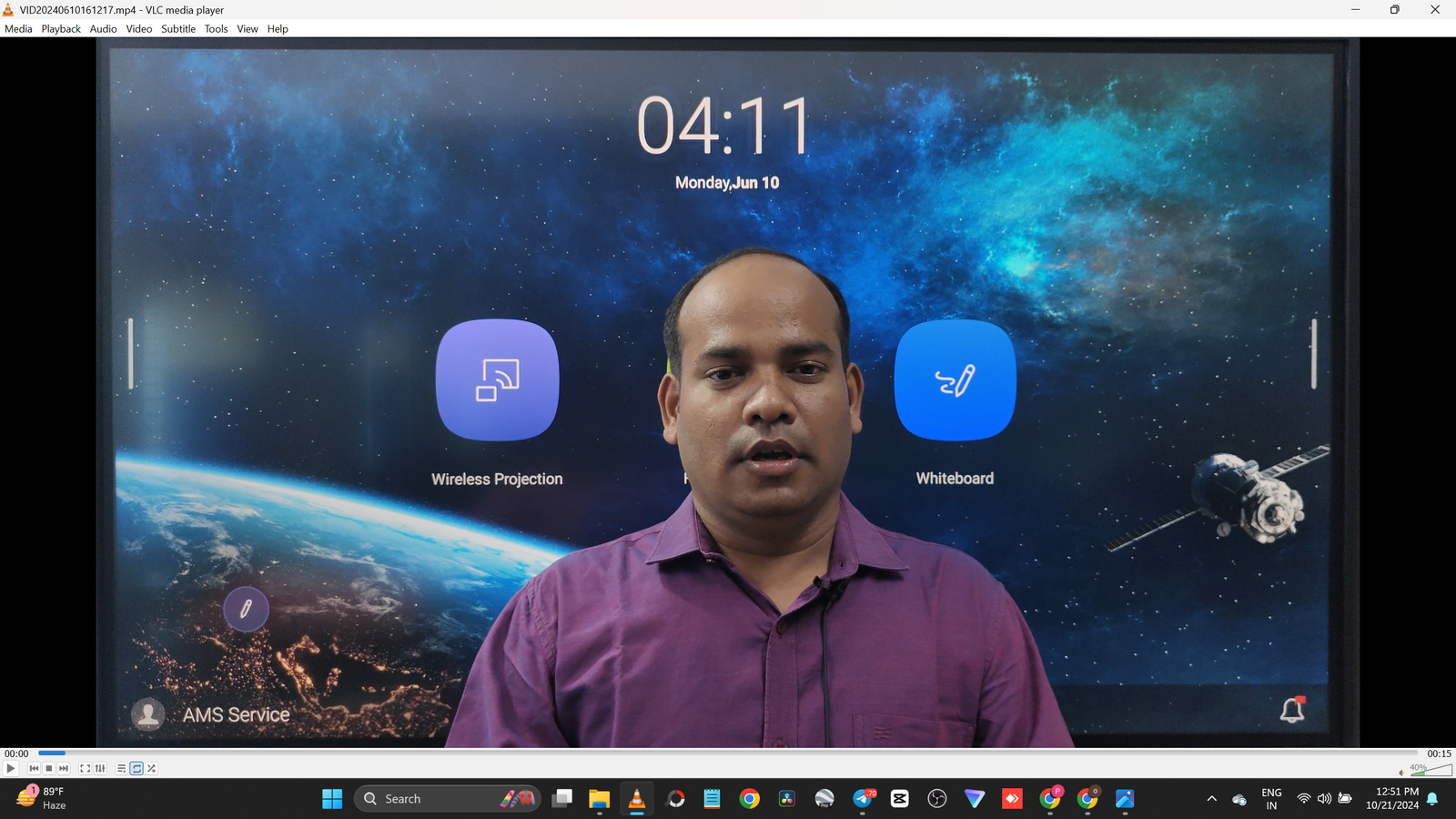
Task: Open the Tools menu
Action: pyautogui.click(x=216, y=29)
